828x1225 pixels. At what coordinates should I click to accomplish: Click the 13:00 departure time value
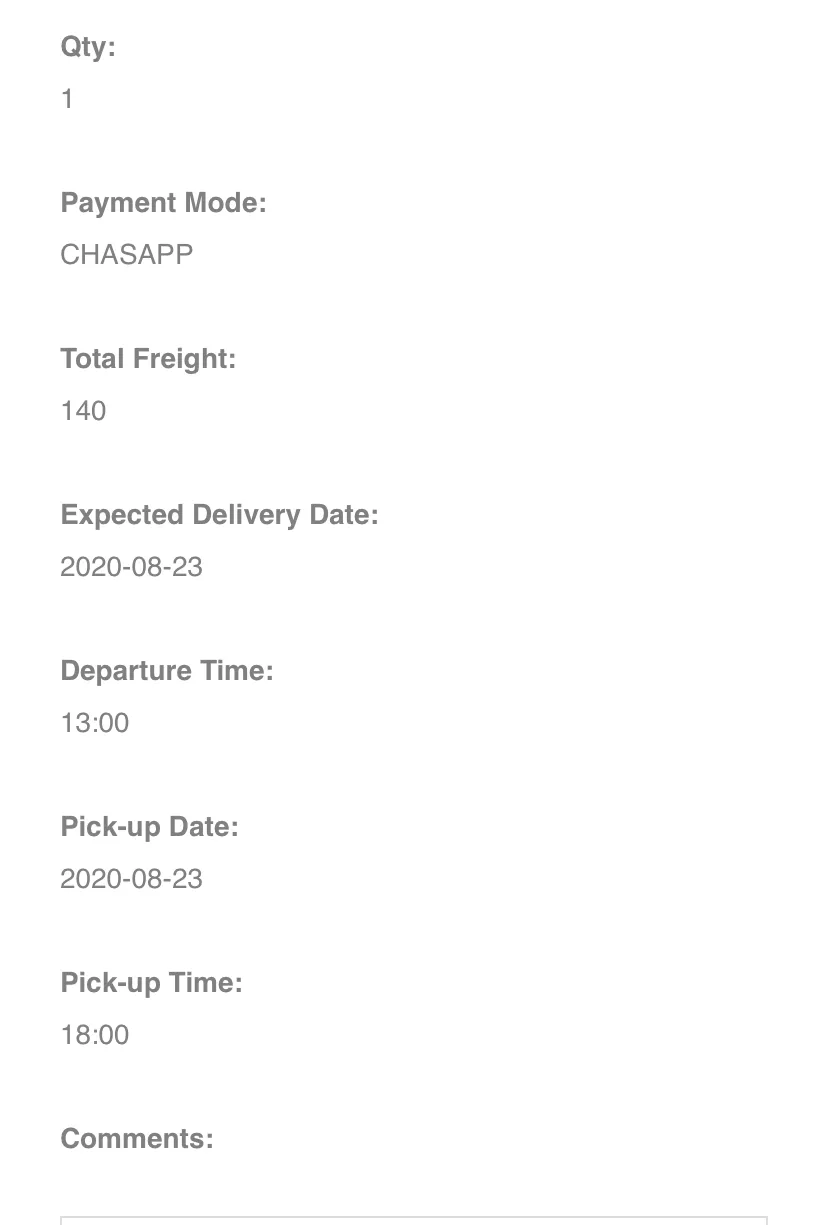click(94, 723)
